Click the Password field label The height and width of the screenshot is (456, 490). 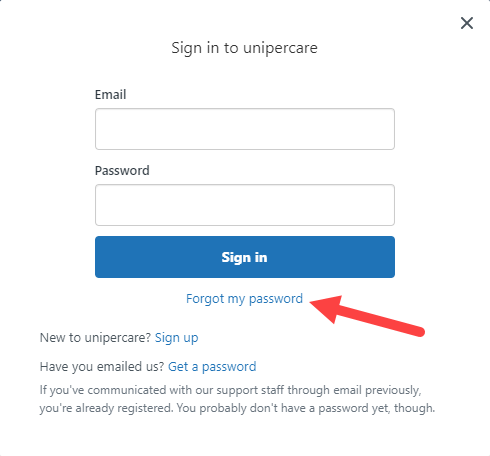click(122, 171)
